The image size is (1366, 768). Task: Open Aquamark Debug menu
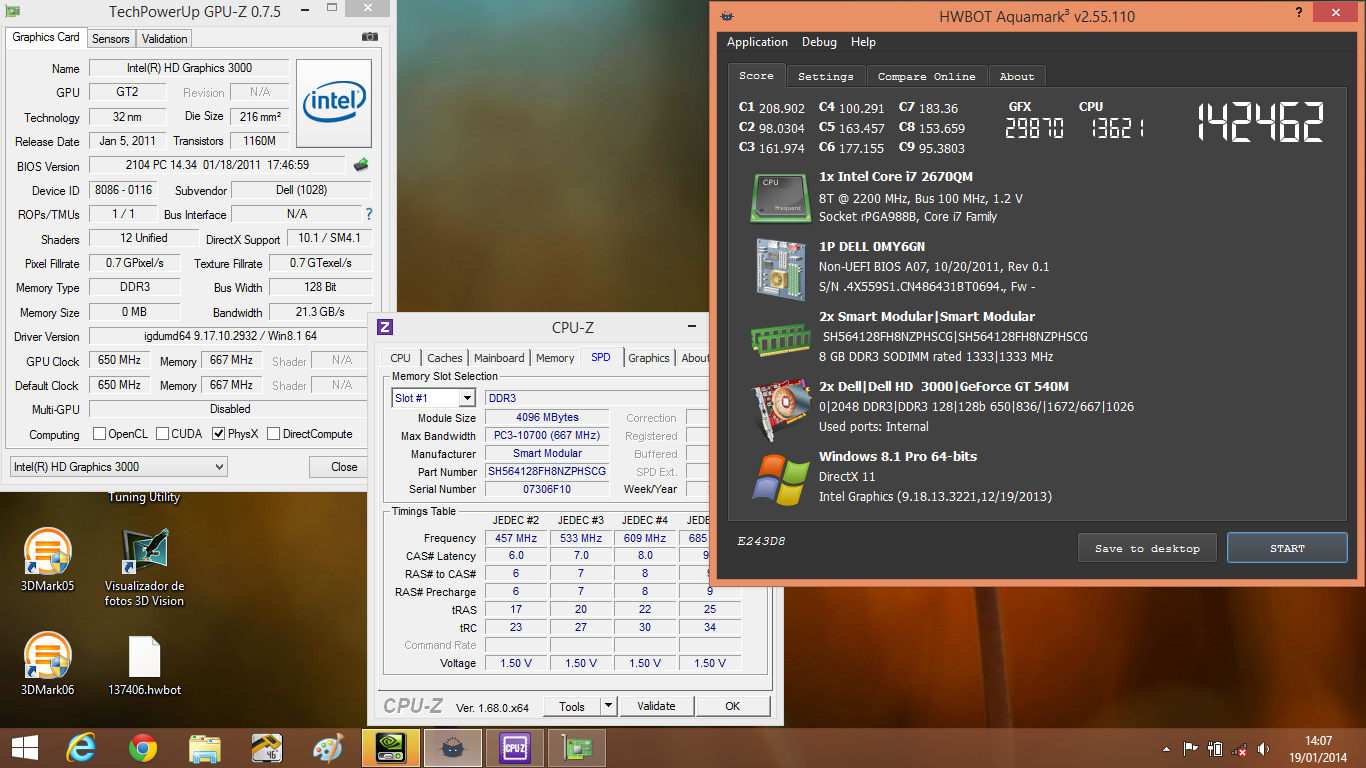click(x=819, y=42)
